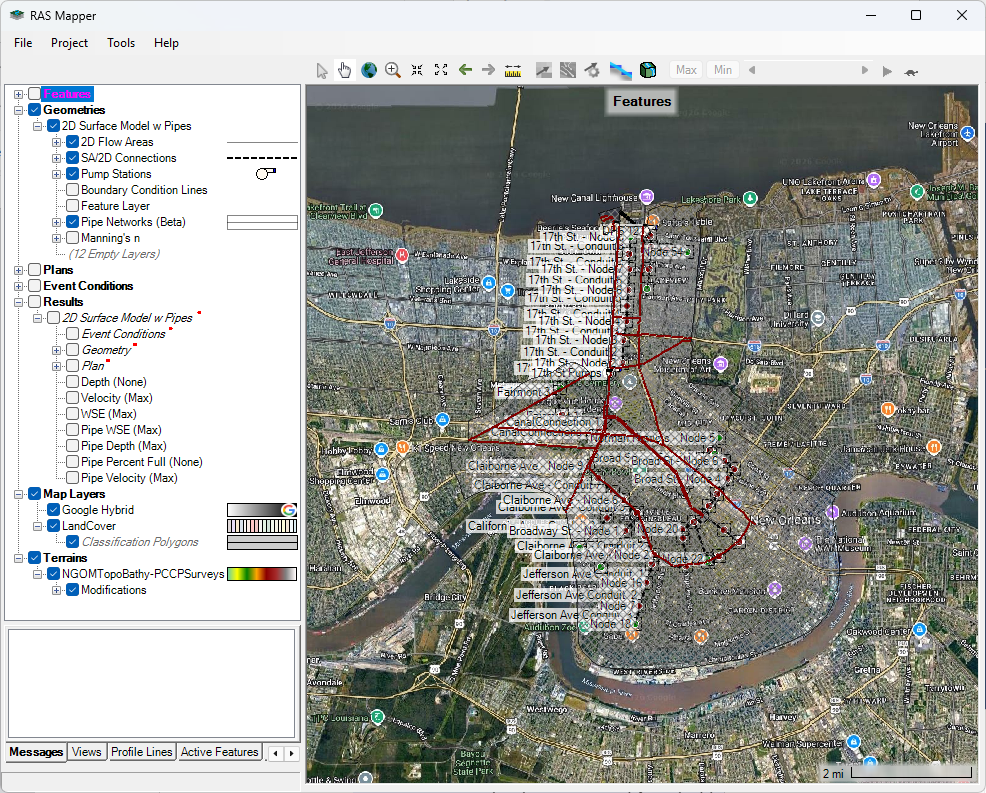This screenshot has width=986, height=793.
Task: Play the animation with the play arrow
Action: (x=887, y=72)
